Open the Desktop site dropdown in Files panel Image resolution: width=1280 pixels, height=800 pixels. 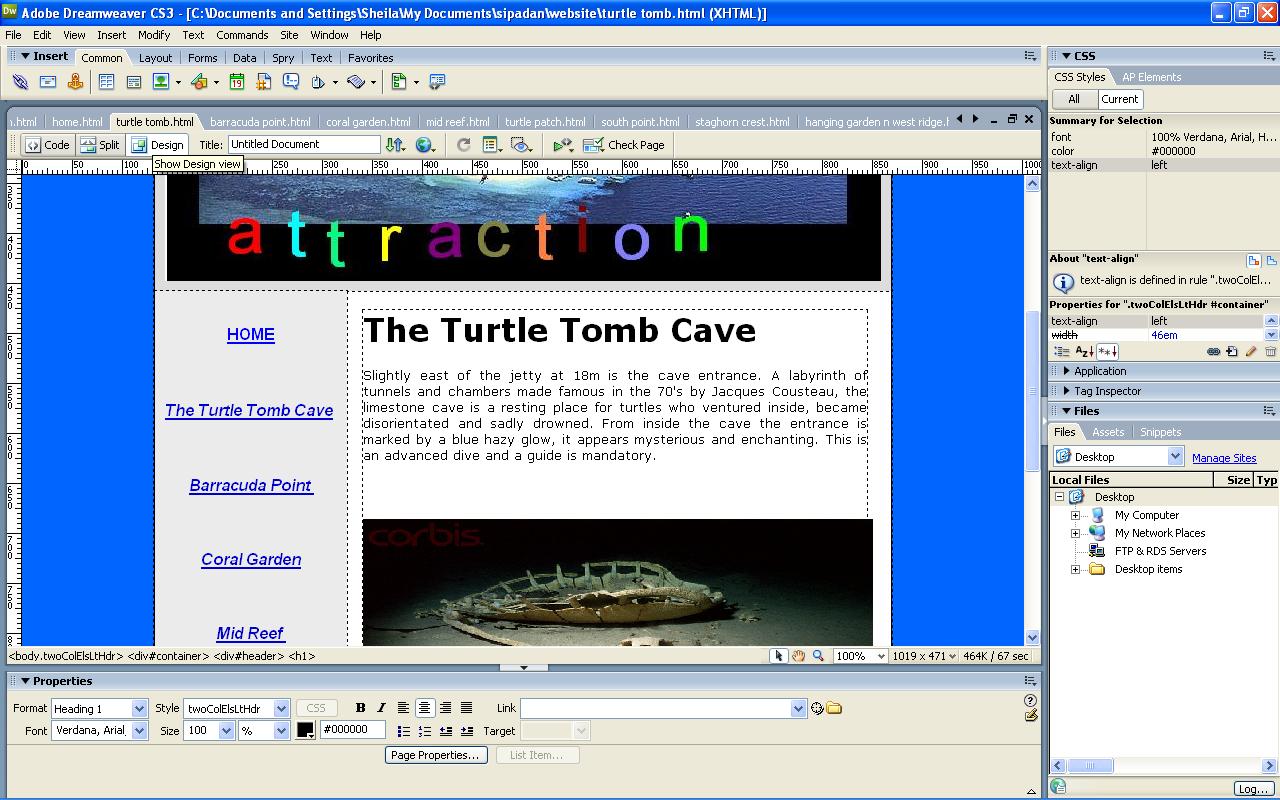click(x=1118, y=457)
